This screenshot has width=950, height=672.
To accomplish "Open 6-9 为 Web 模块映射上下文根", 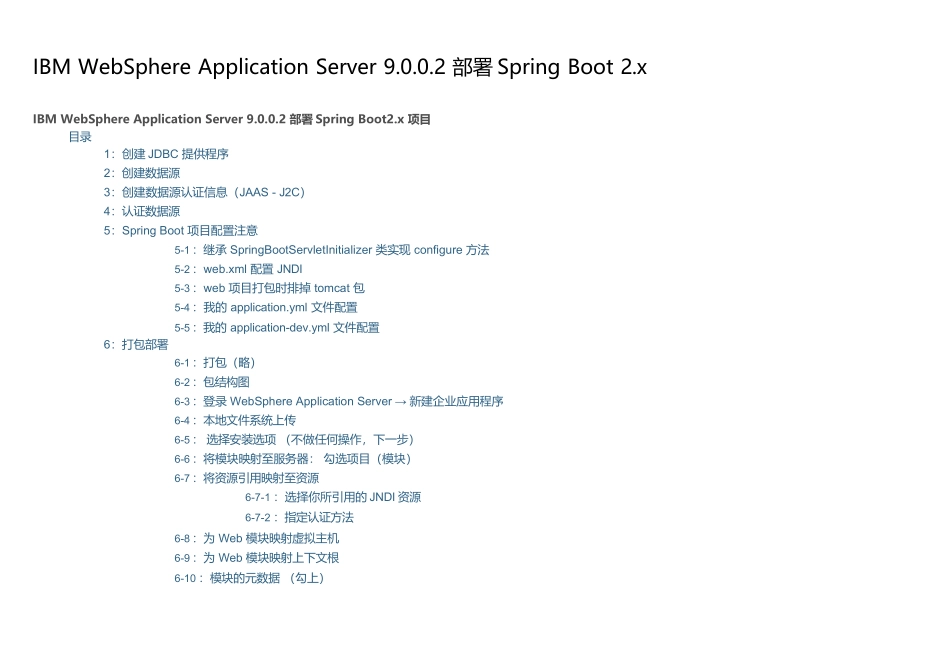I will (257, 558).
